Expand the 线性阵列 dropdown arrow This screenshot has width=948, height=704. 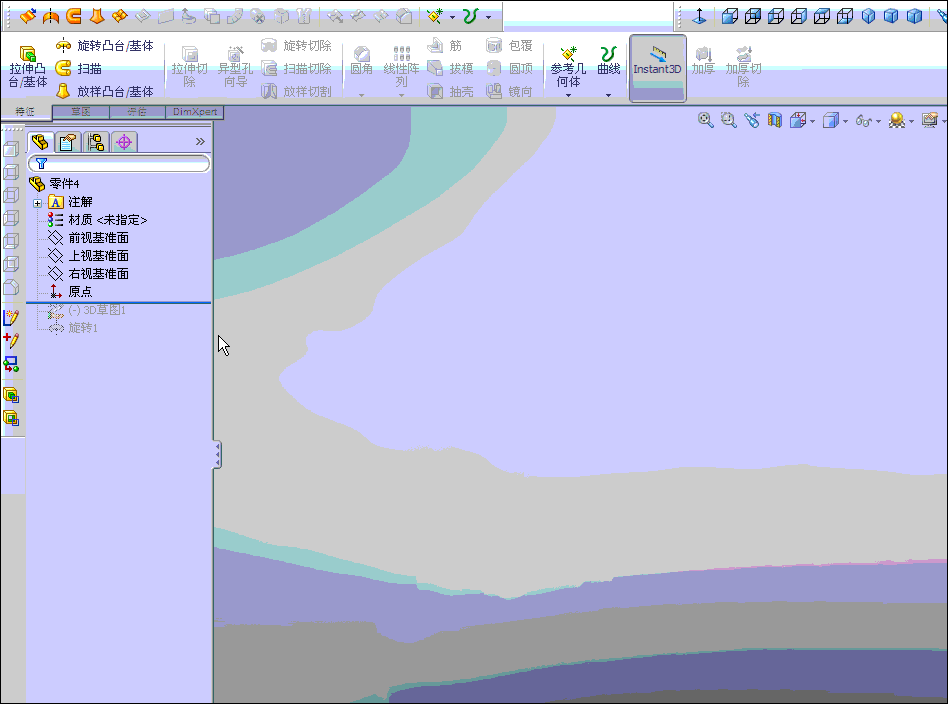401,96
